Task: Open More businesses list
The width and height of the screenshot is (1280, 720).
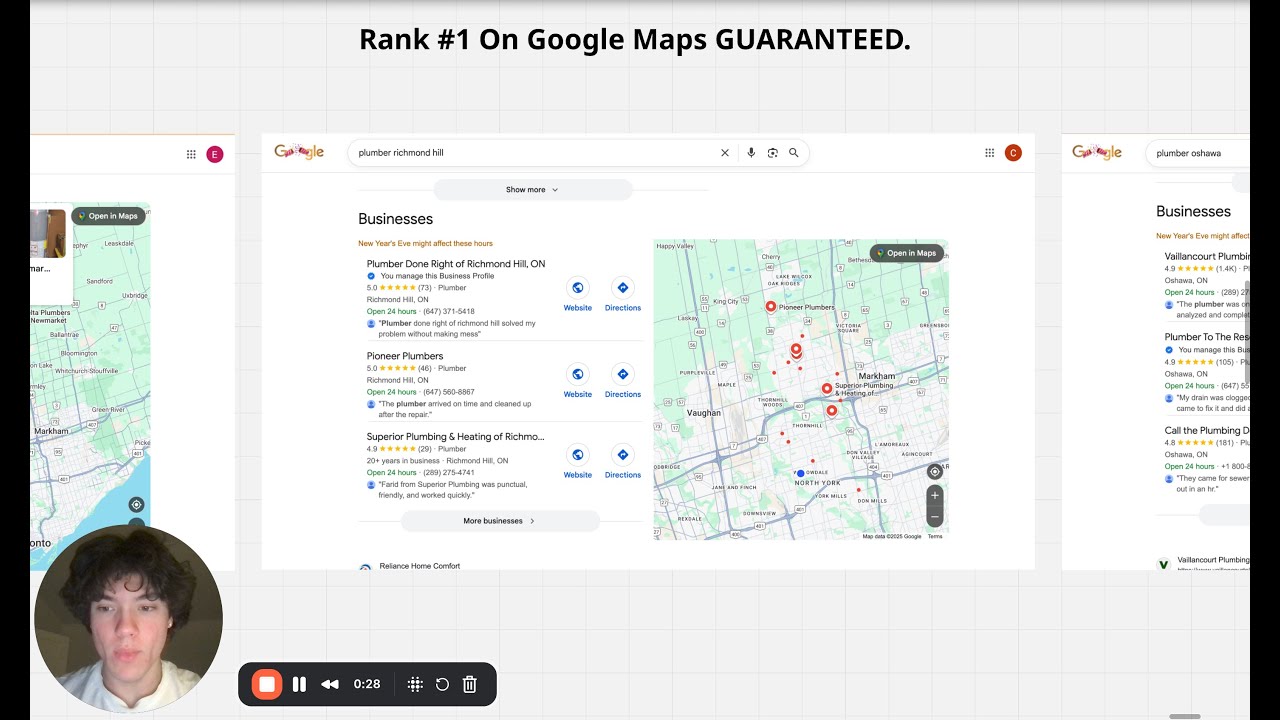Action: tap(500, 521)
